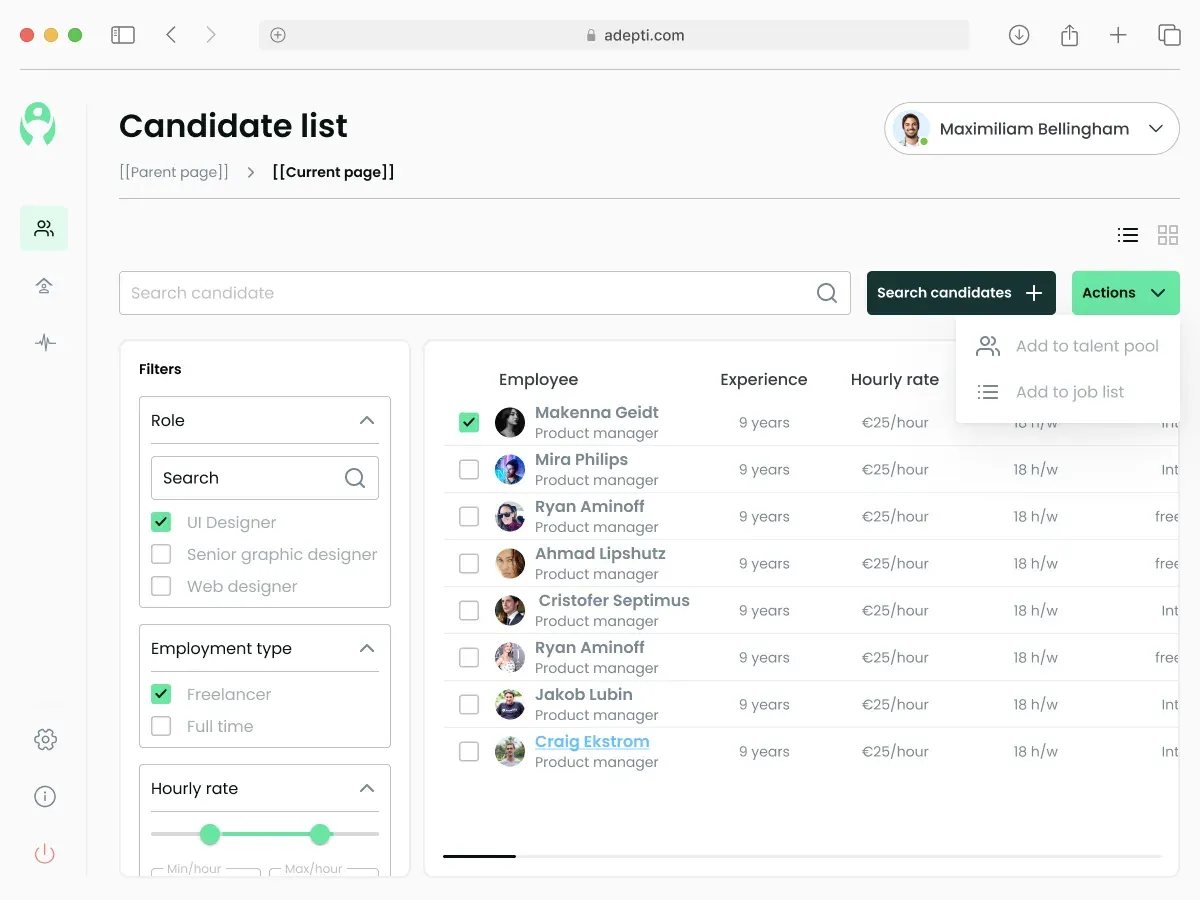Click the Experience column header

[x=764, y=380]
